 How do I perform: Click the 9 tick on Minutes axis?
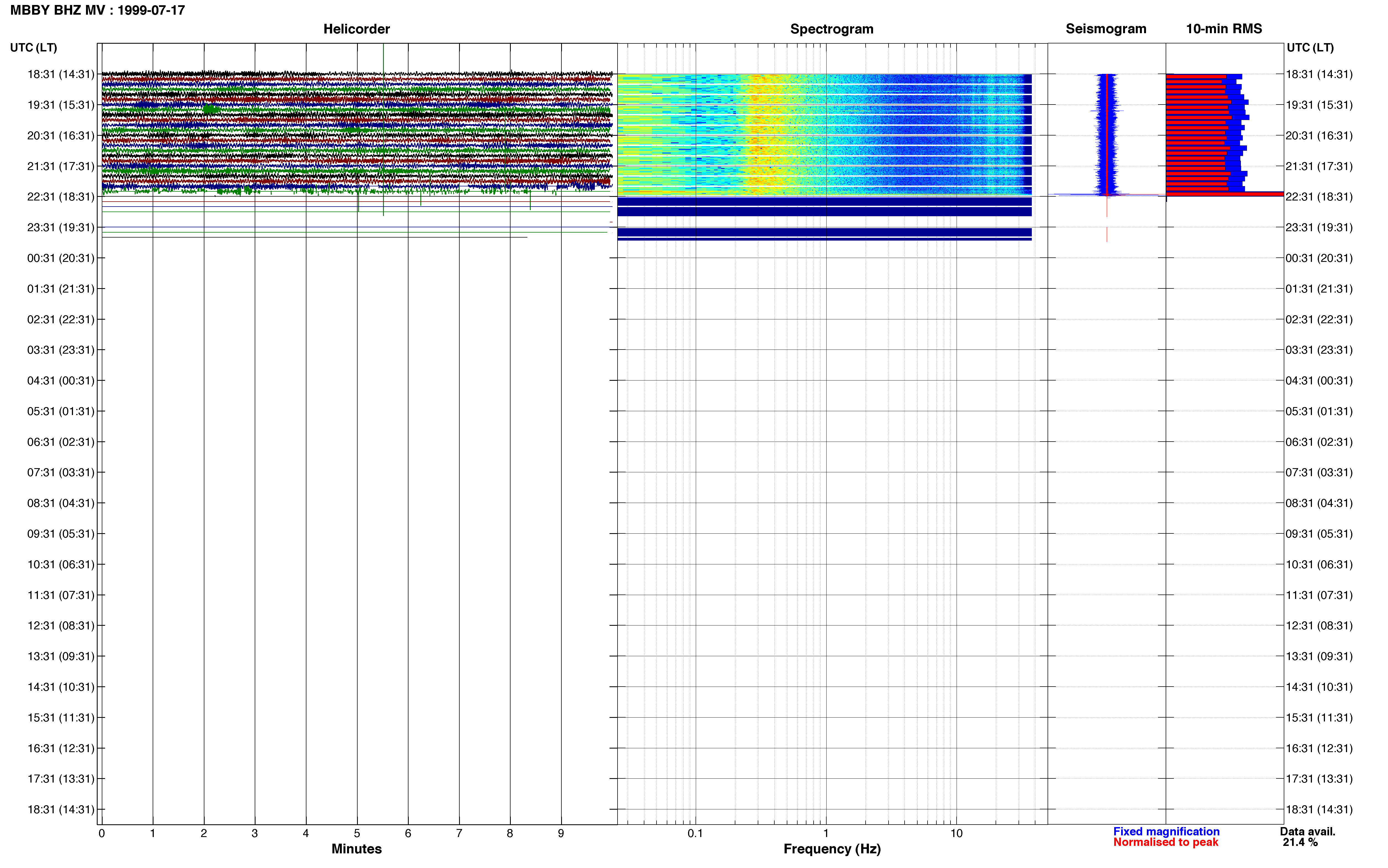coord(561,833)
